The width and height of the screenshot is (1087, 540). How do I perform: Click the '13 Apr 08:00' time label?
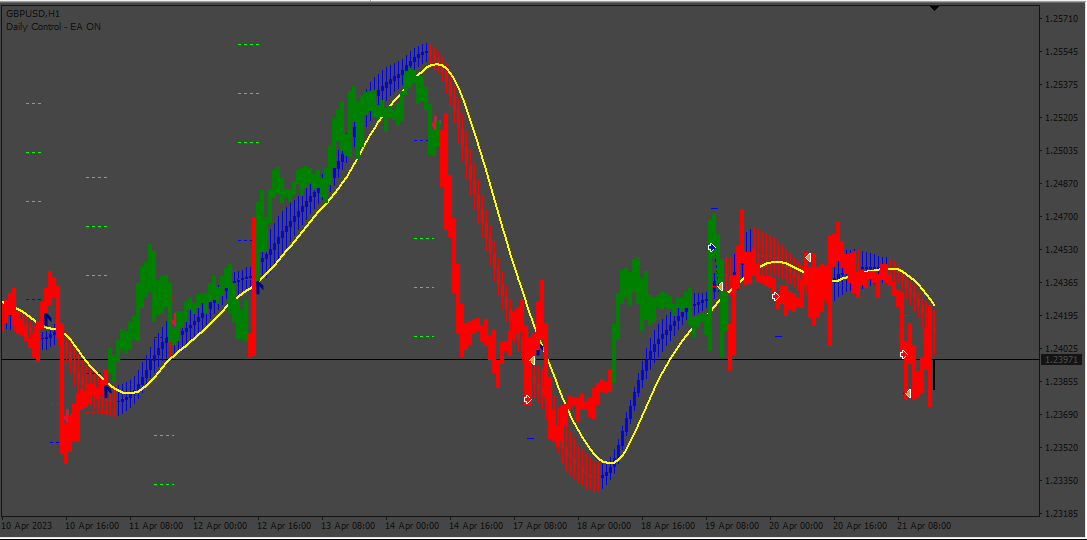(x=349, y=526)
